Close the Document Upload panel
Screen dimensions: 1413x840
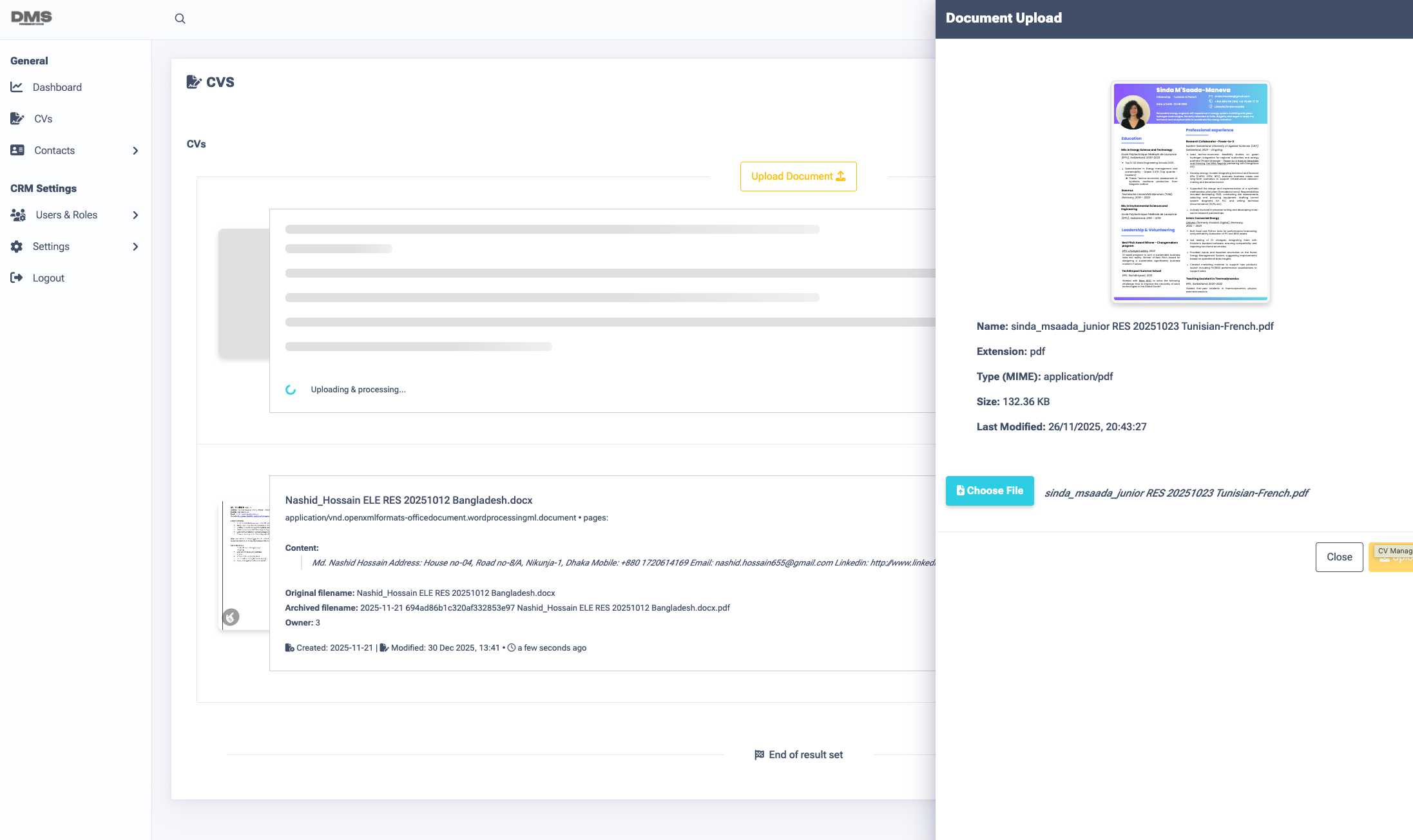(x=1339, y=557)
